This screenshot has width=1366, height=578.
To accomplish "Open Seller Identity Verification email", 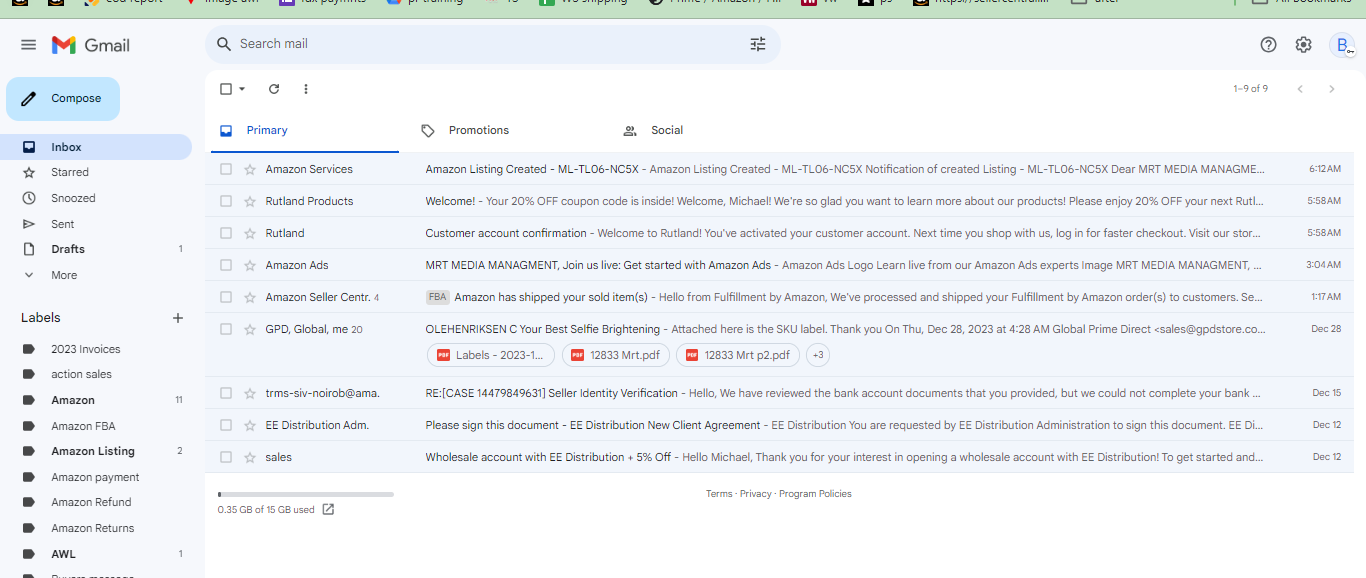I will tap(779, 393).
